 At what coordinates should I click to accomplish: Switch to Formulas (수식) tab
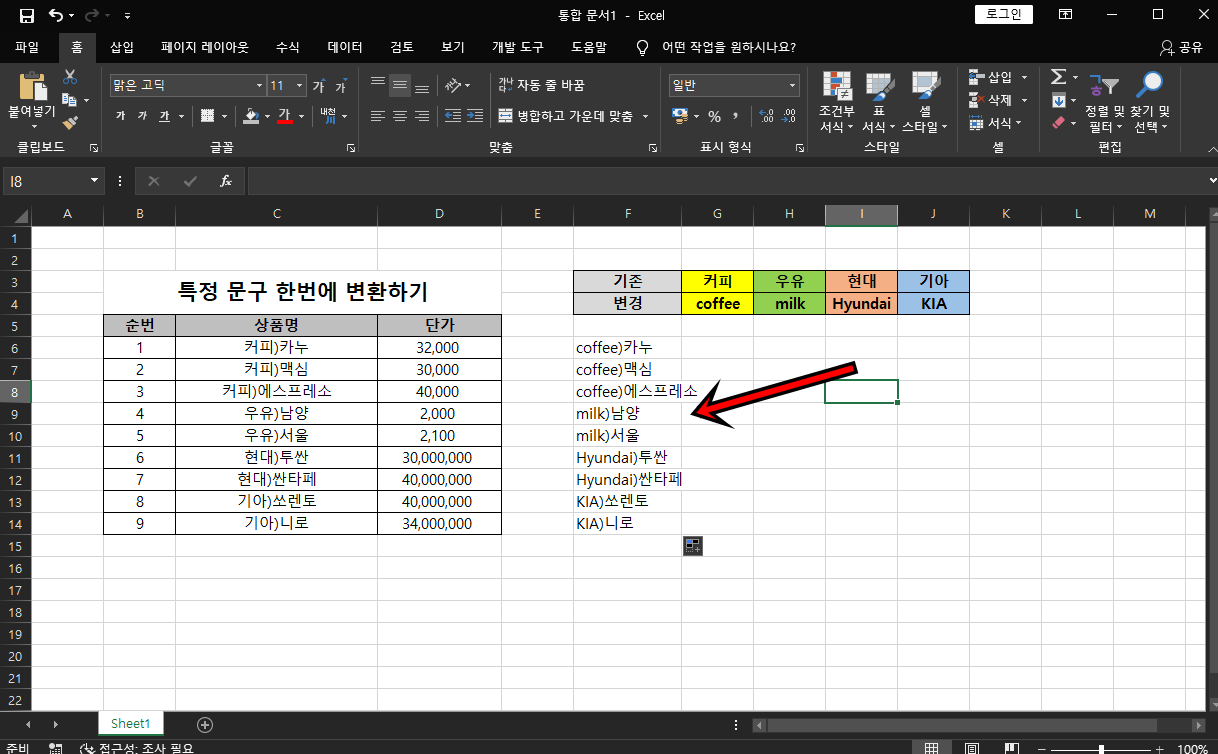tap(288, 47)
